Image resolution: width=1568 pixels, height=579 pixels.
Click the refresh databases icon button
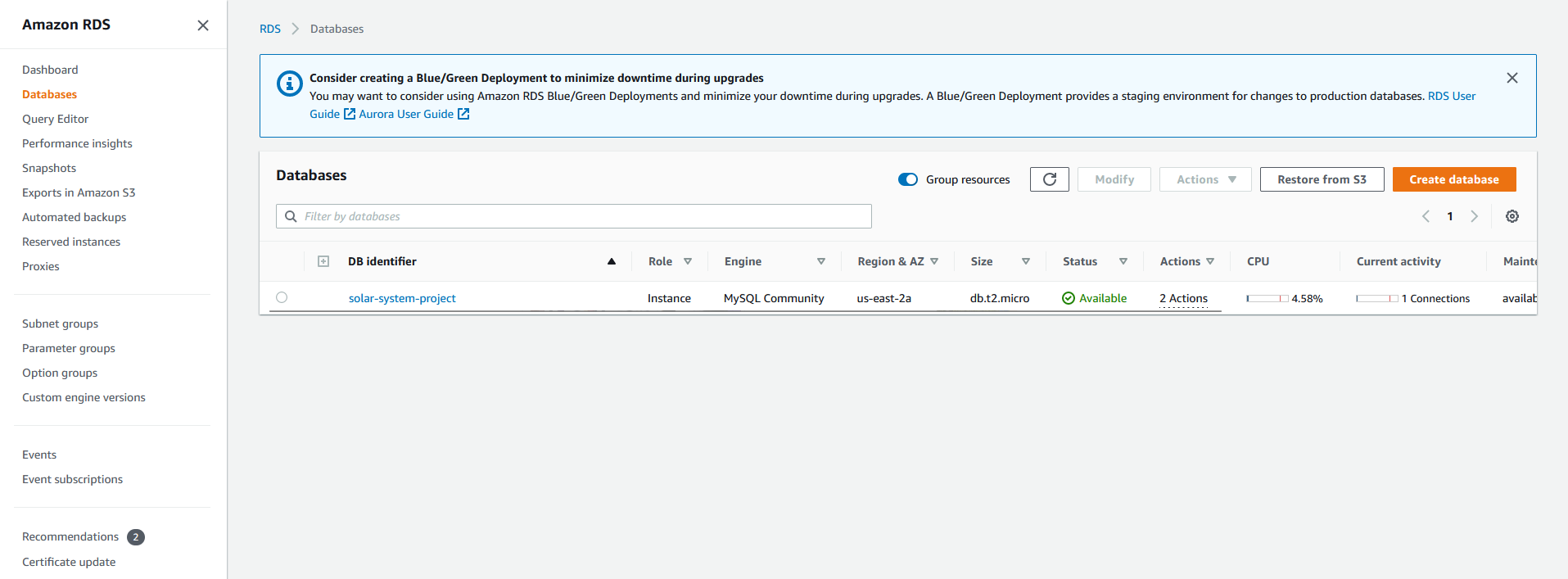1050,179
